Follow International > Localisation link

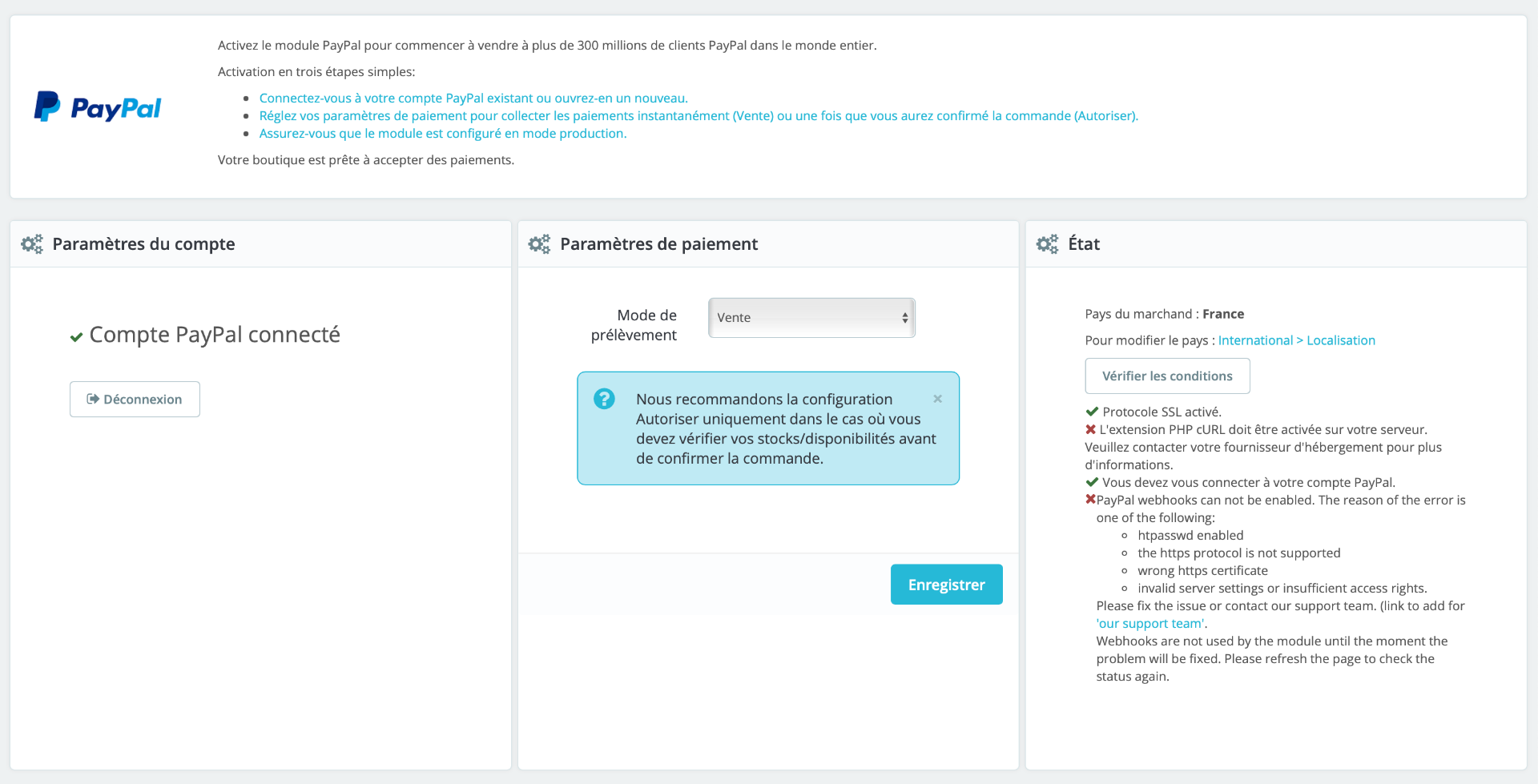1297,340
